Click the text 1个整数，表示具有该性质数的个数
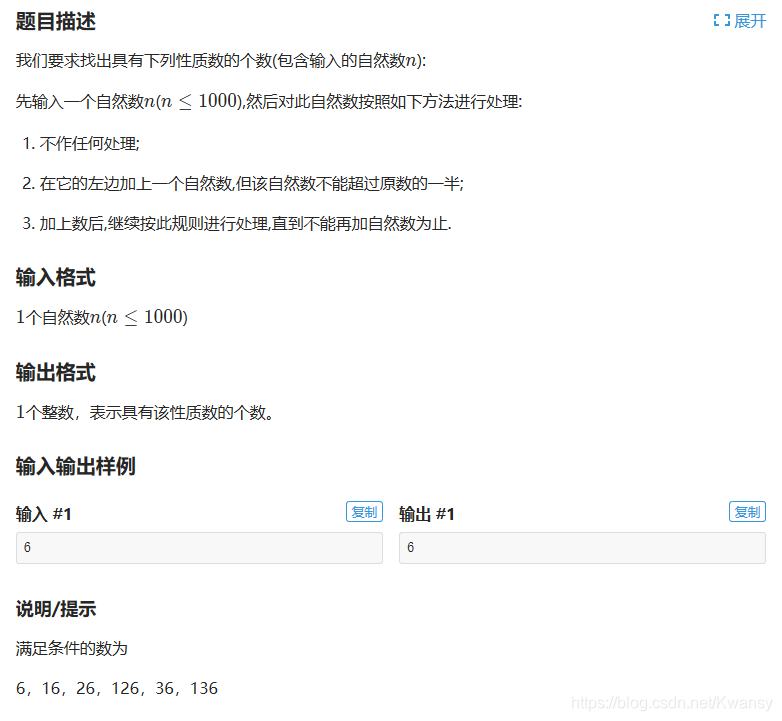782x721 pixels. (x=145, y=412)
